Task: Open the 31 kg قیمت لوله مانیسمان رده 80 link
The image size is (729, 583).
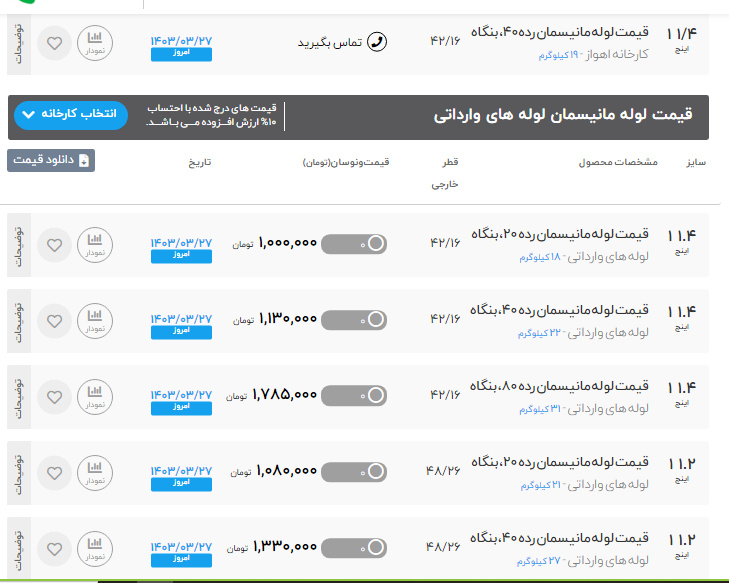Action: 560,385
